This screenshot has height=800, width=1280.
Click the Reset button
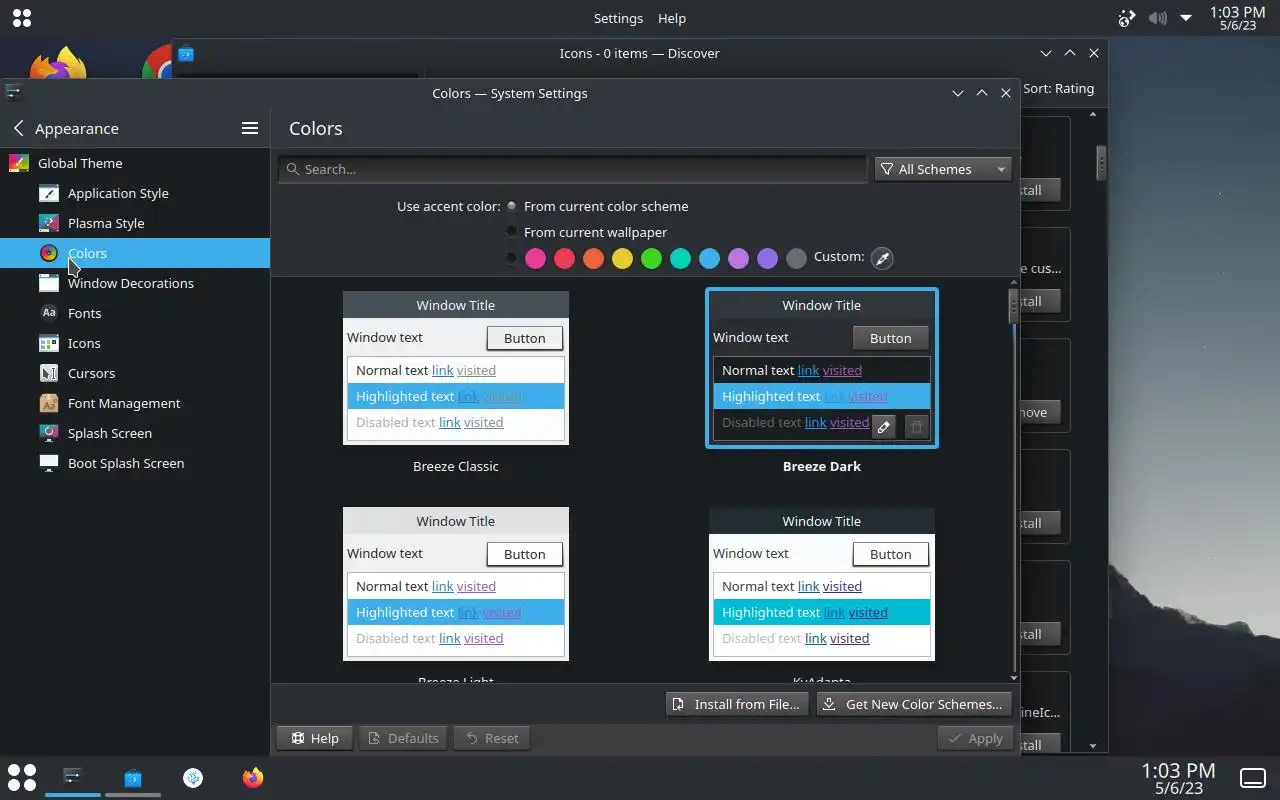492,738
